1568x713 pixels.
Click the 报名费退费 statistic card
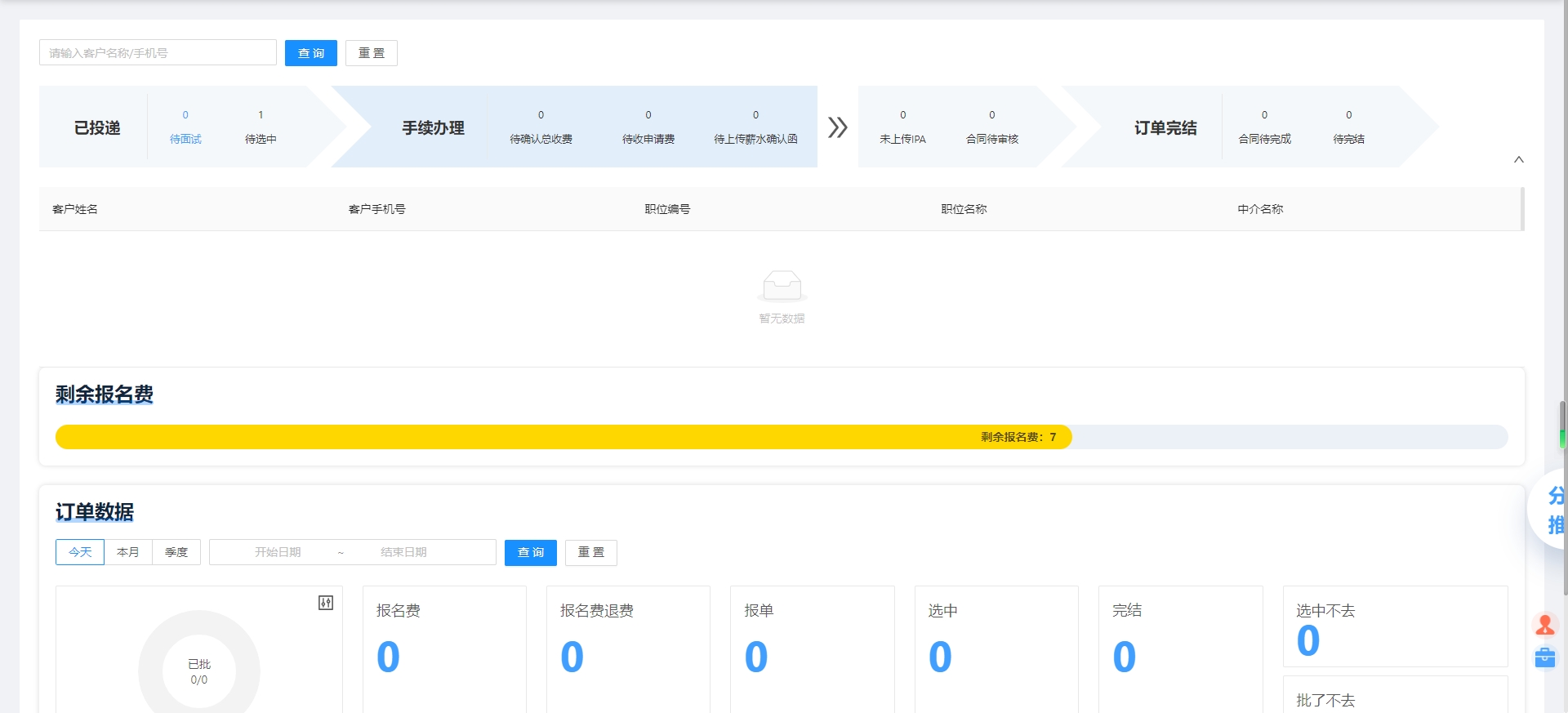(x=628, y=649)
